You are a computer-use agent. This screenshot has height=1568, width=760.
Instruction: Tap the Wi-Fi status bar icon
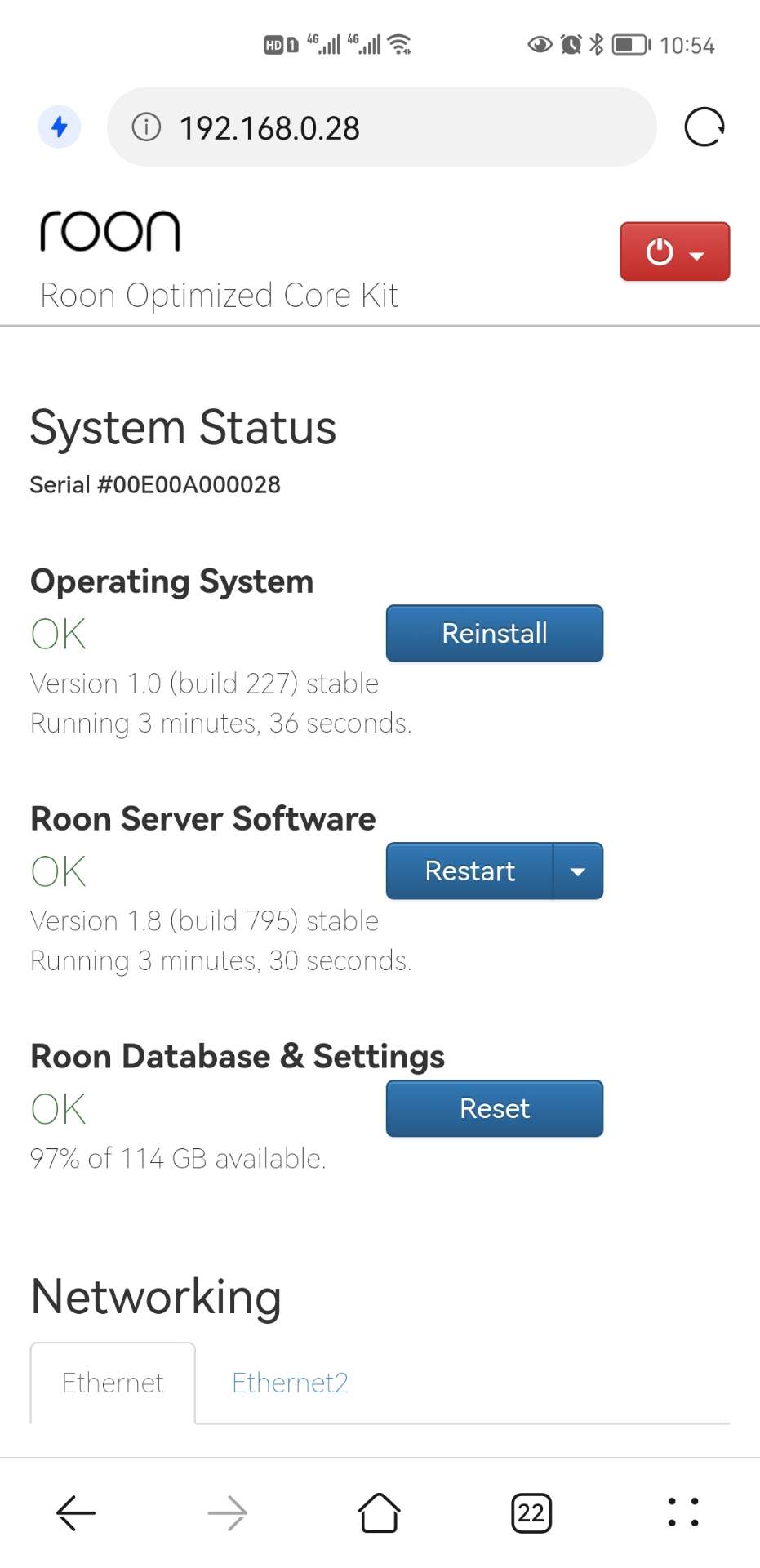click(x=399, y=44)
